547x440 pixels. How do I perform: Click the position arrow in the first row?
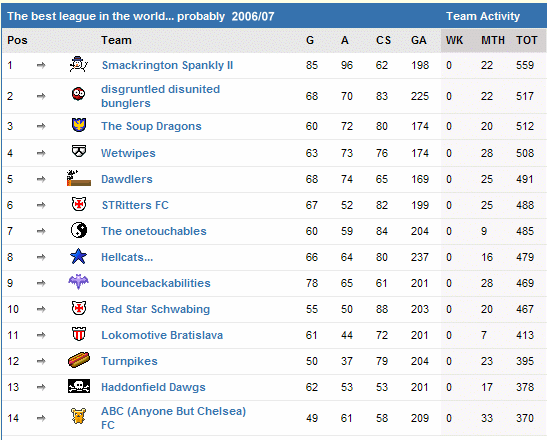[x=41, y=65]
